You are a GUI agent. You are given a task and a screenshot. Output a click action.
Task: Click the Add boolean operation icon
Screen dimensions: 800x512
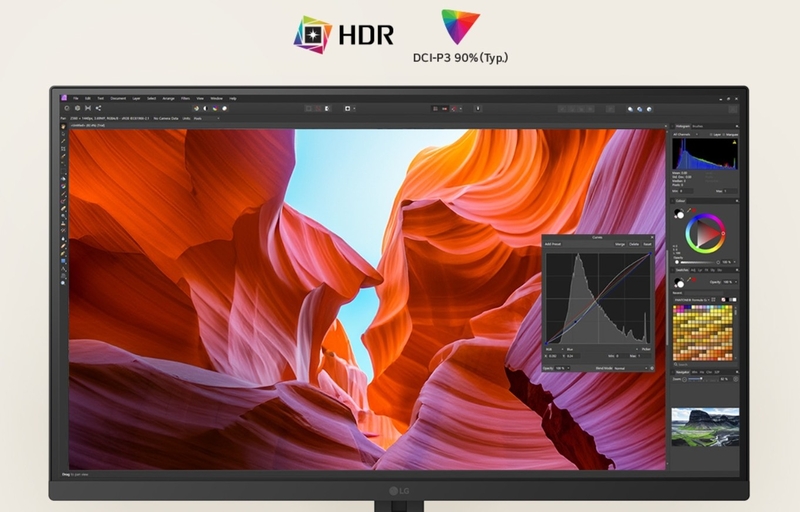coord(630,109)
